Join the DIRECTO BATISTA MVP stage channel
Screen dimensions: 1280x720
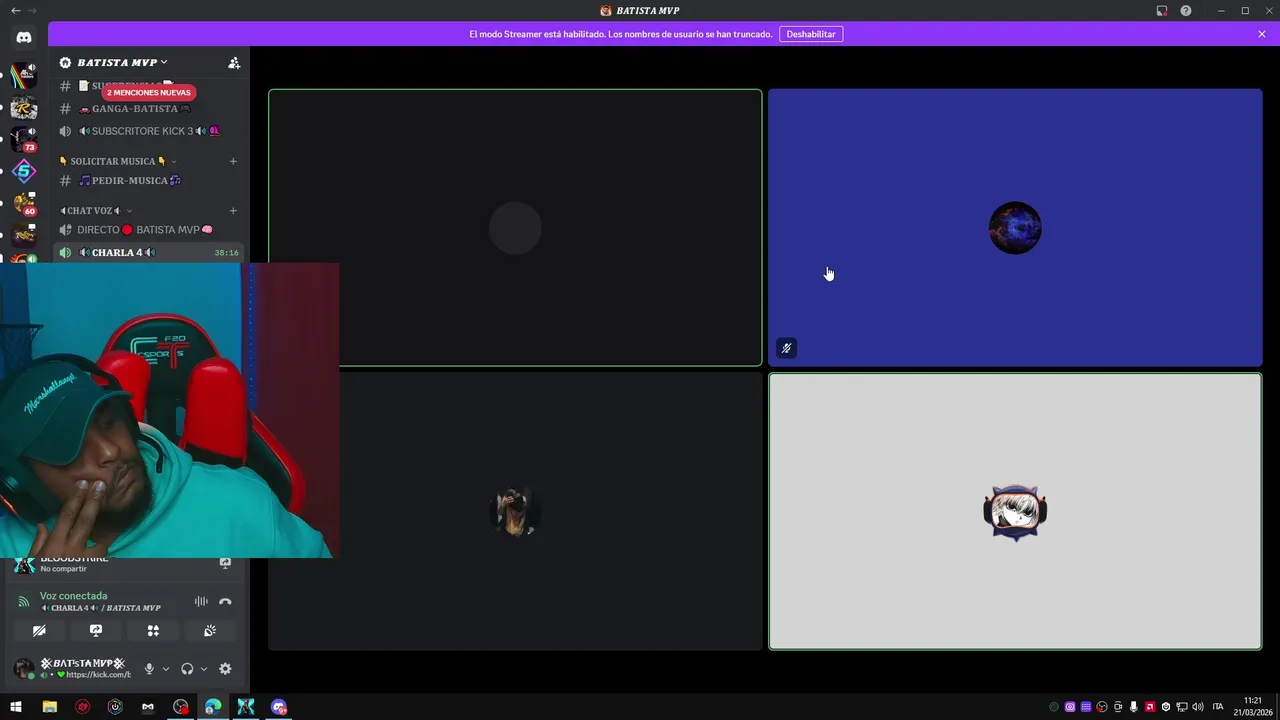(148, 230)
